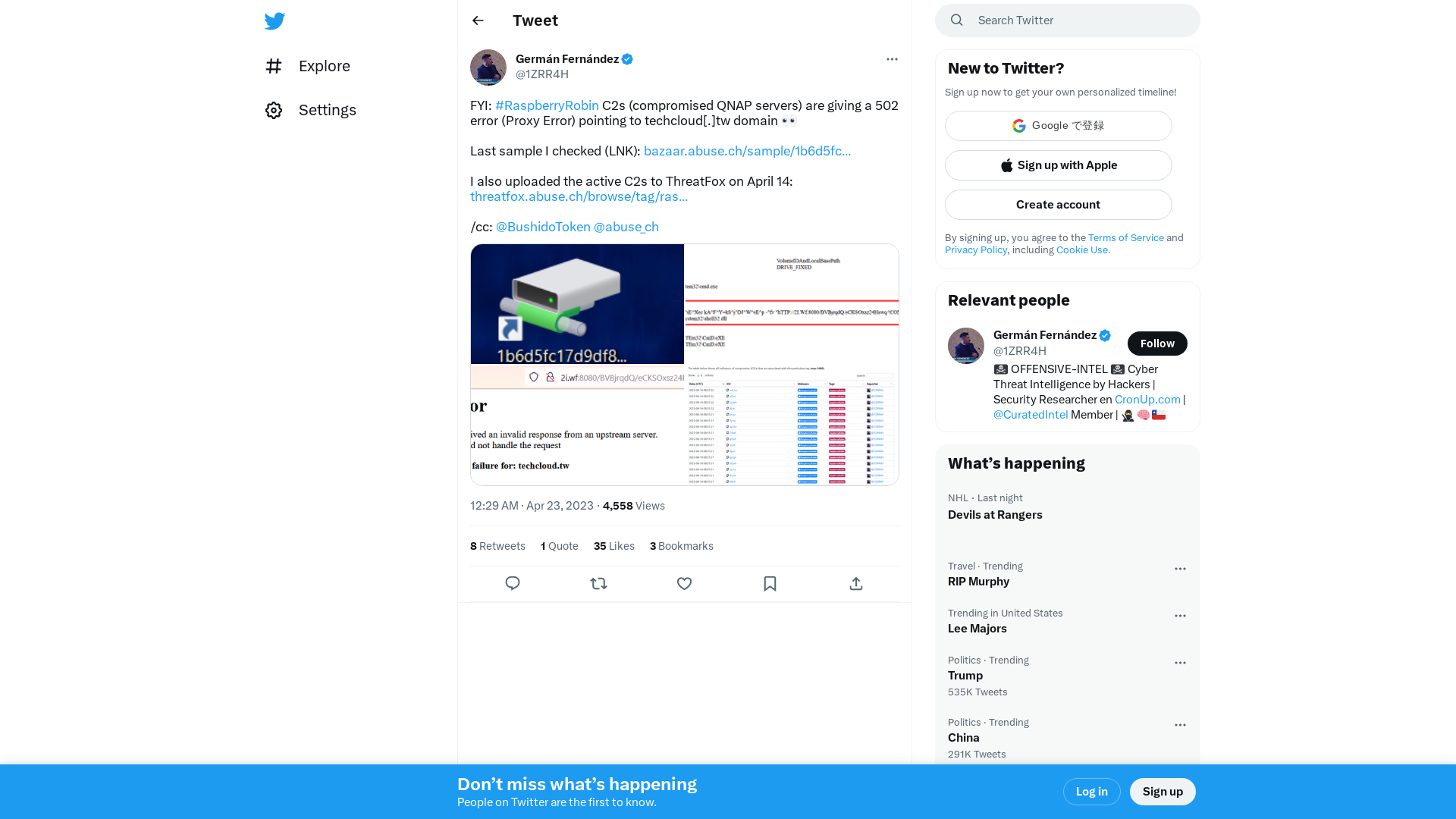The image size is (1456, 819).
Task: Click three-dot menu next to Lee Majors
Action: click(1181, 615)
